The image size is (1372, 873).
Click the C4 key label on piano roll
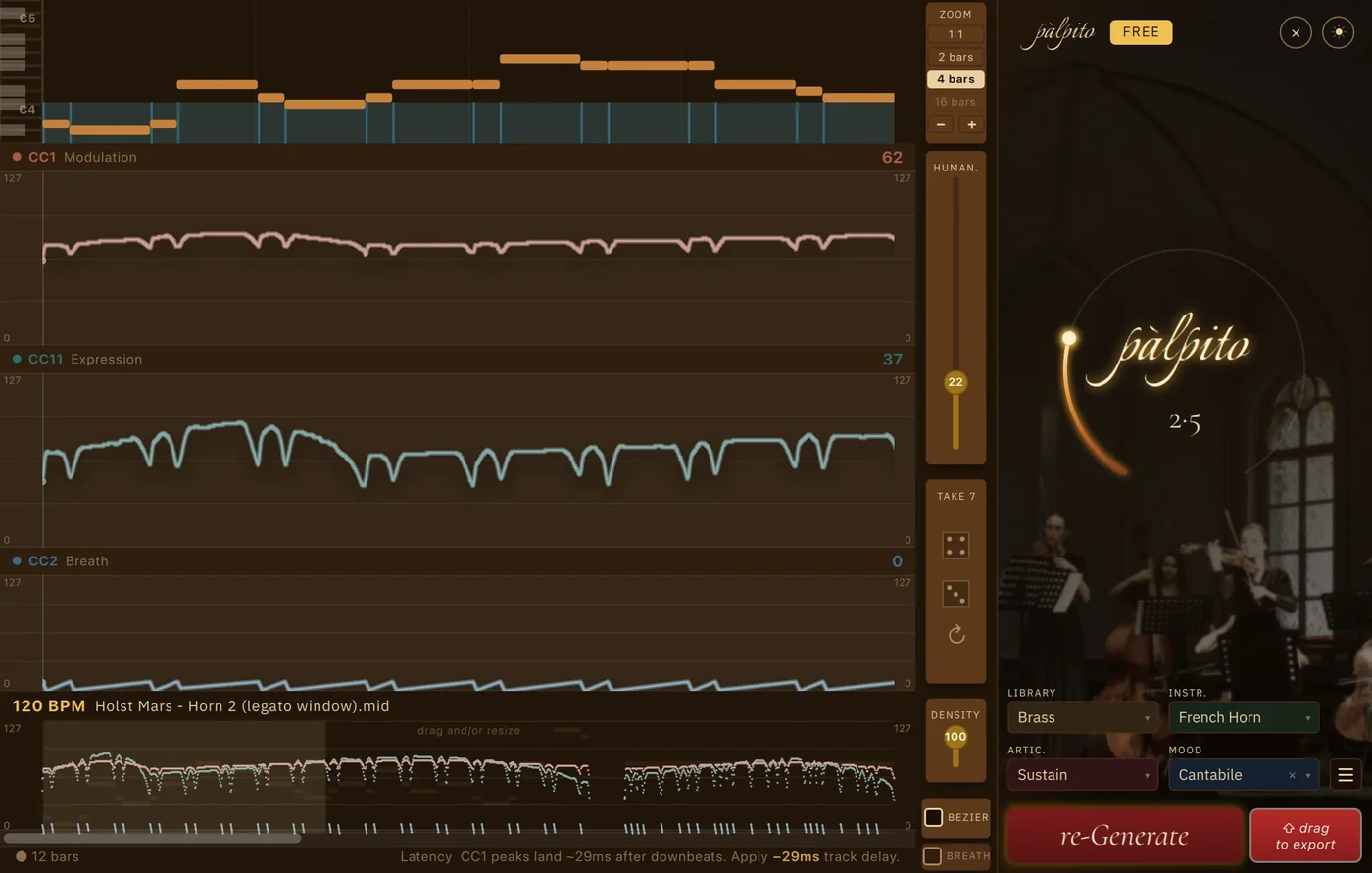[27, 109]
